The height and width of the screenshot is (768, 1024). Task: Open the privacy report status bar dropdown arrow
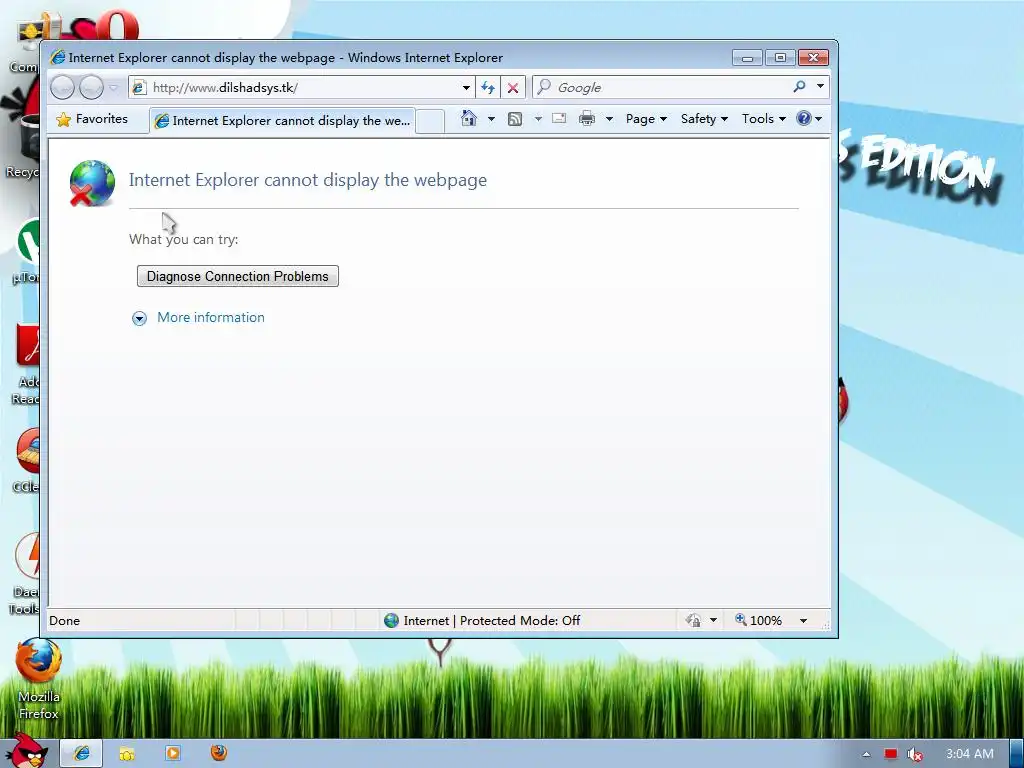coord(713,620)
